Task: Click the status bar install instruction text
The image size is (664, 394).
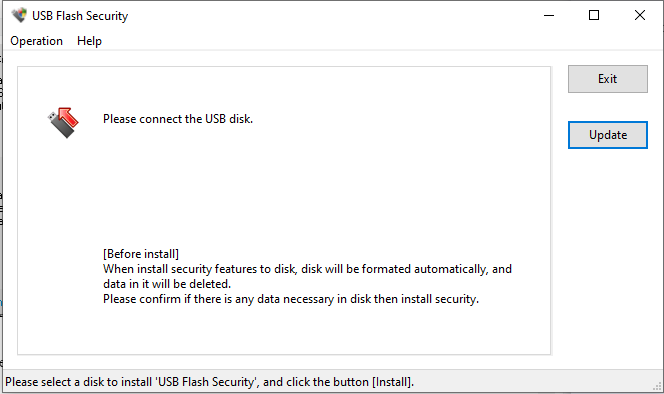Action: (209, 382)
